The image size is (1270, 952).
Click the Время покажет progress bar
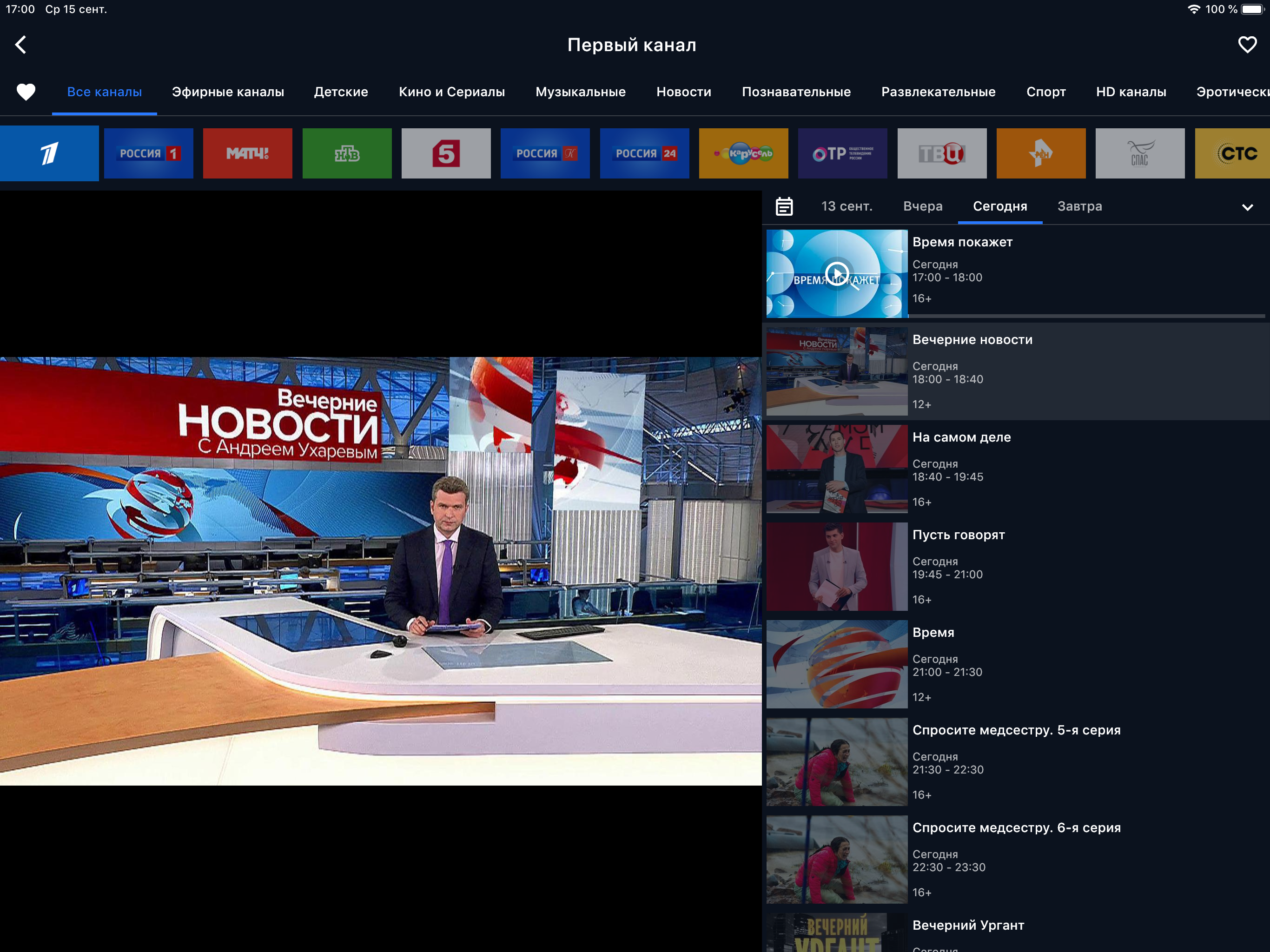(1086, 316)
